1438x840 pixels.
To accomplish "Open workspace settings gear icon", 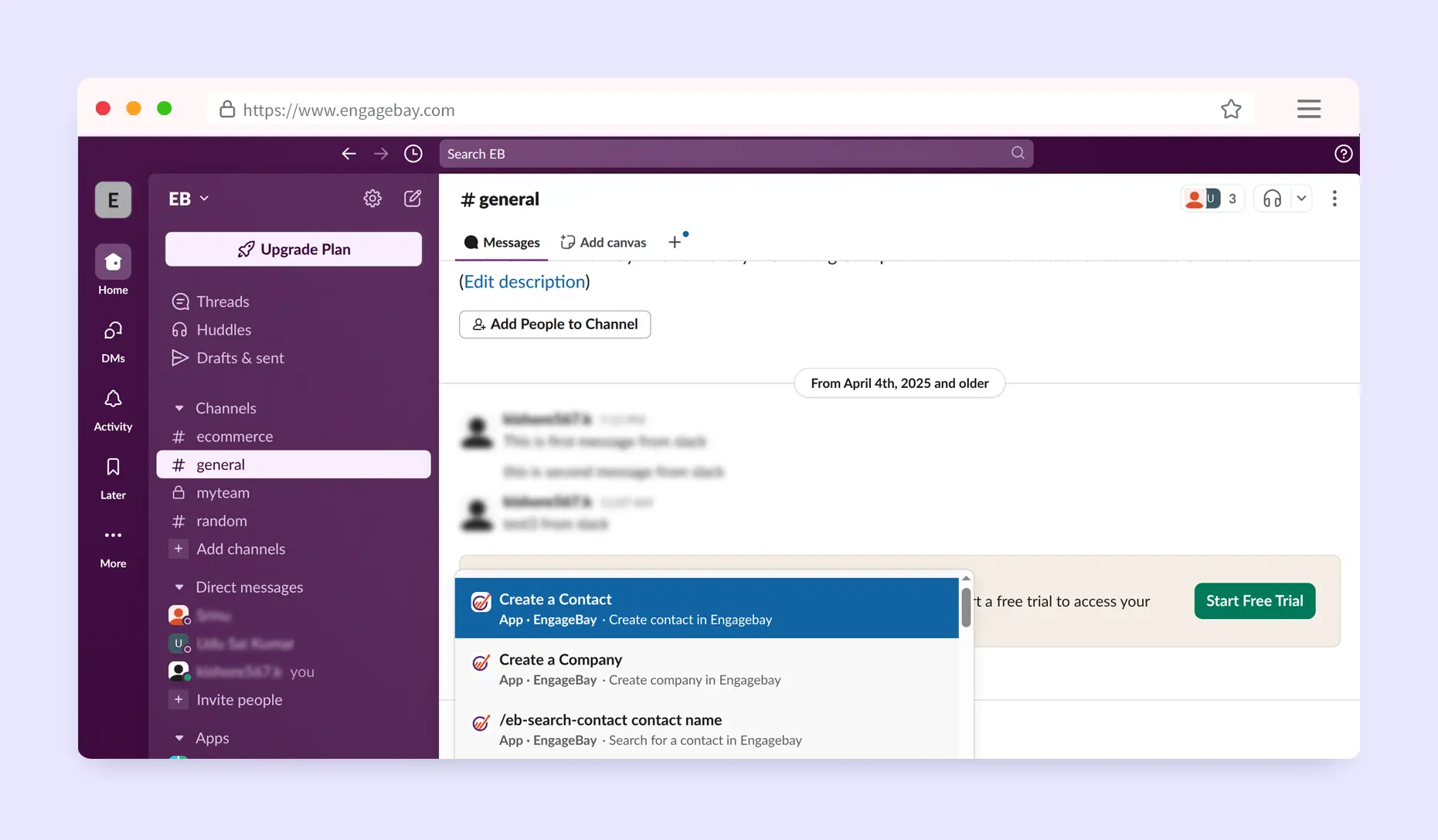I will [372, 199].
